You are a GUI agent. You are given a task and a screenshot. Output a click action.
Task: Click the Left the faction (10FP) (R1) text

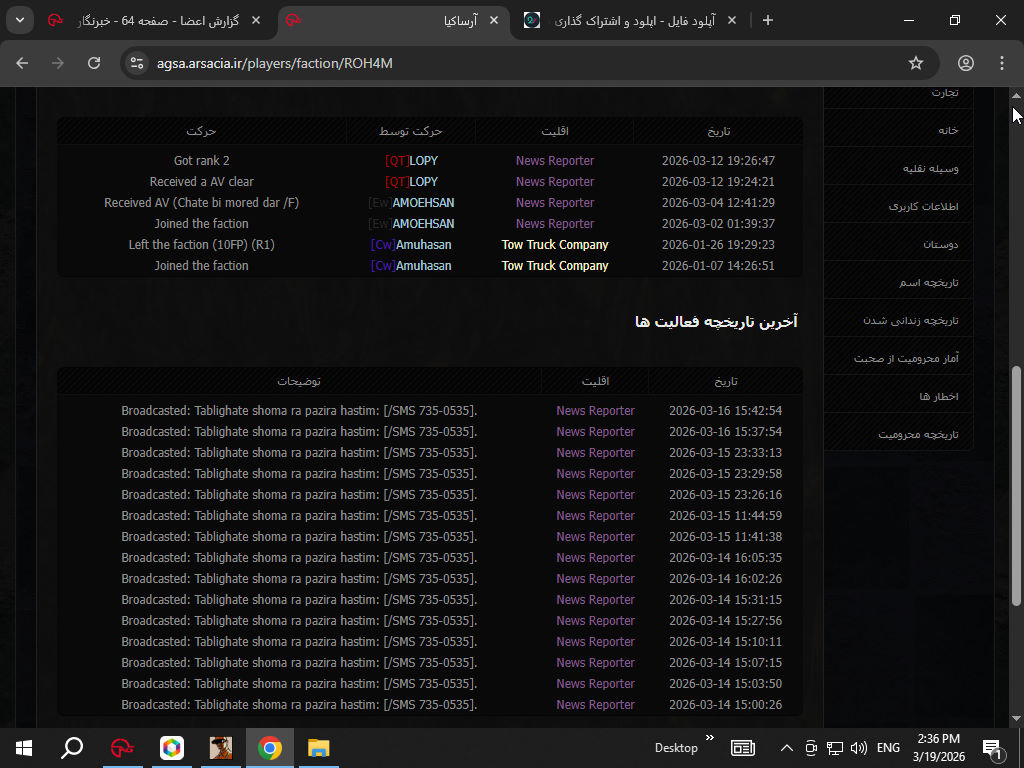point(201,244)
